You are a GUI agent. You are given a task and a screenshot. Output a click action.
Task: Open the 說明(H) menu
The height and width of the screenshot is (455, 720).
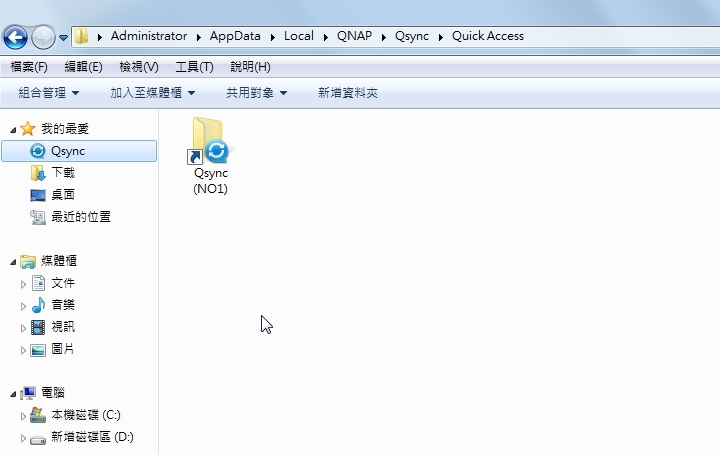pyautogui.click(x=250, y=67)
